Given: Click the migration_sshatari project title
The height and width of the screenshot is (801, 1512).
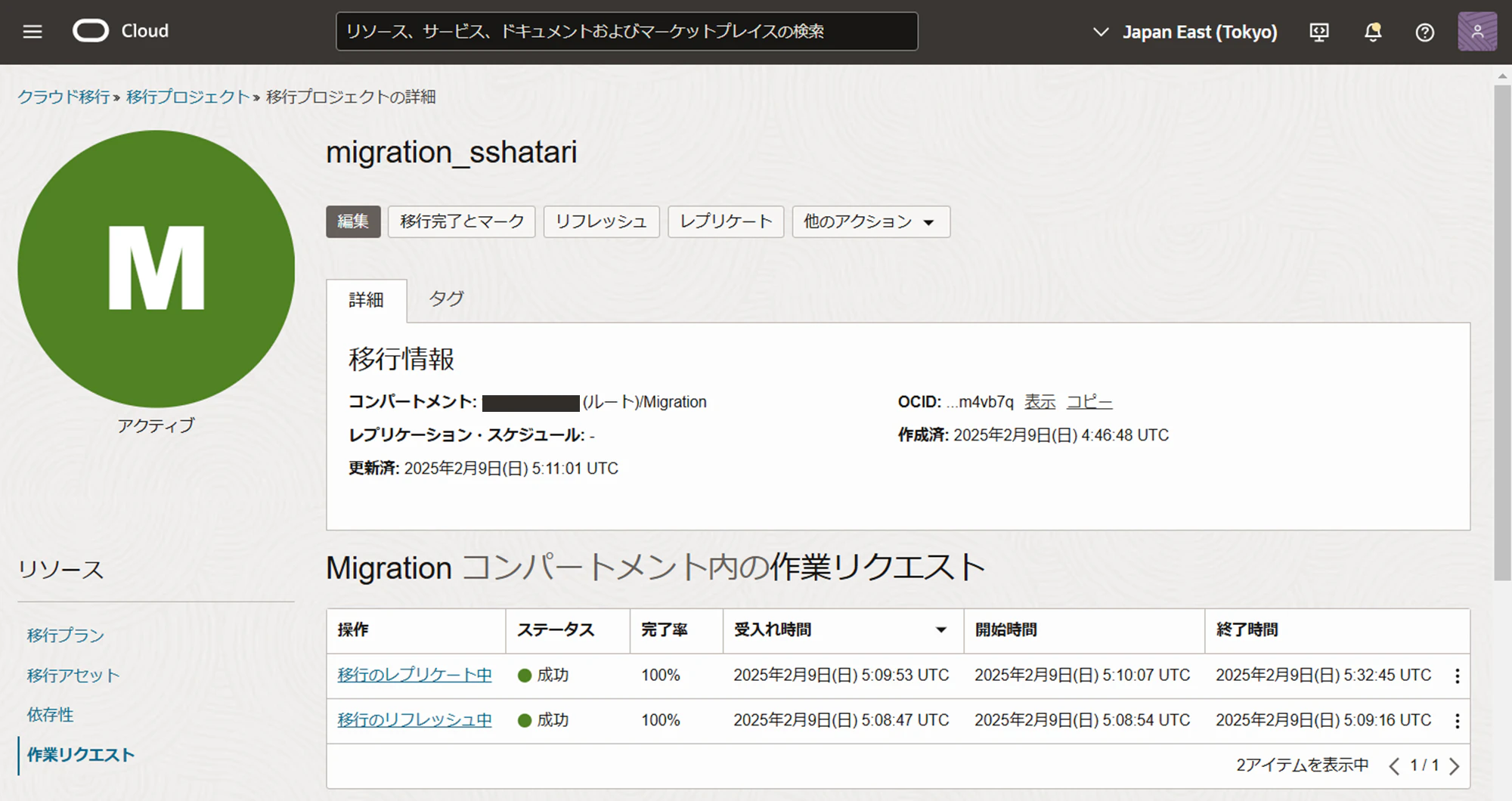Looking at the screenshot, I should click(x=451, y=152).
